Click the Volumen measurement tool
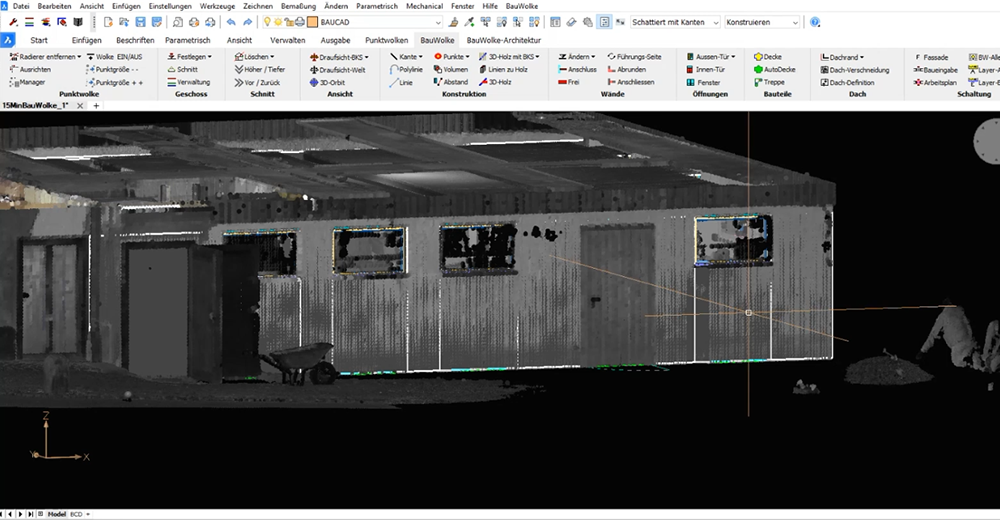Screen dimensions: 1000x520 454,70
